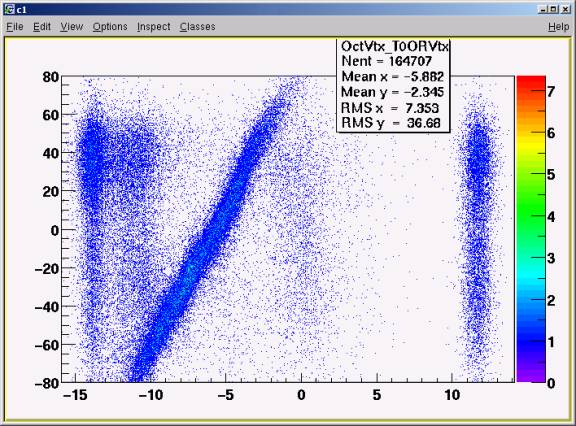Click the Nent = 164707 stats line
Viewport: 576px width, 426px height.
click(386, 61)
